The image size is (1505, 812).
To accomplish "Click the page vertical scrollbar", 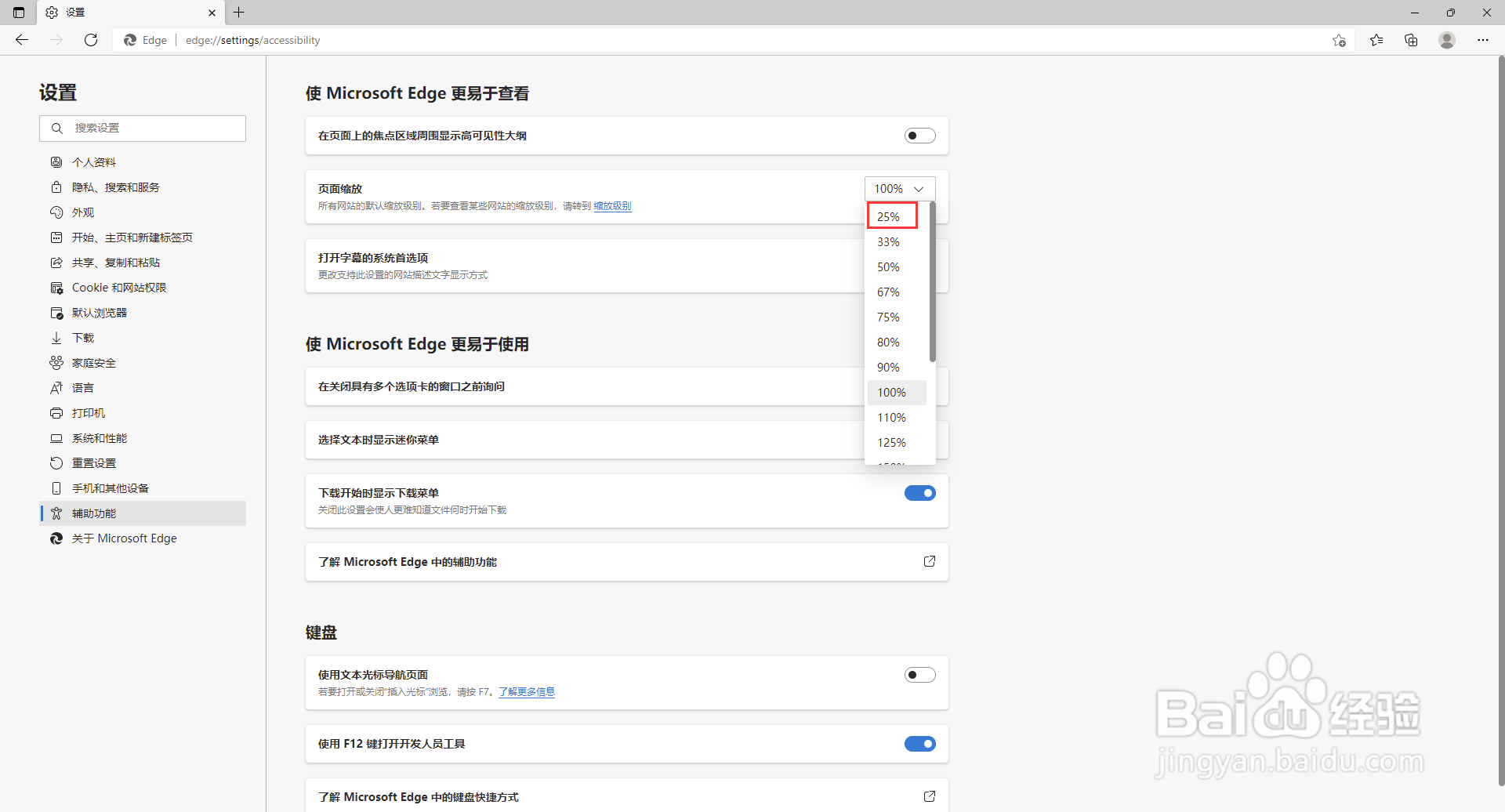I will pos(1501,420).
